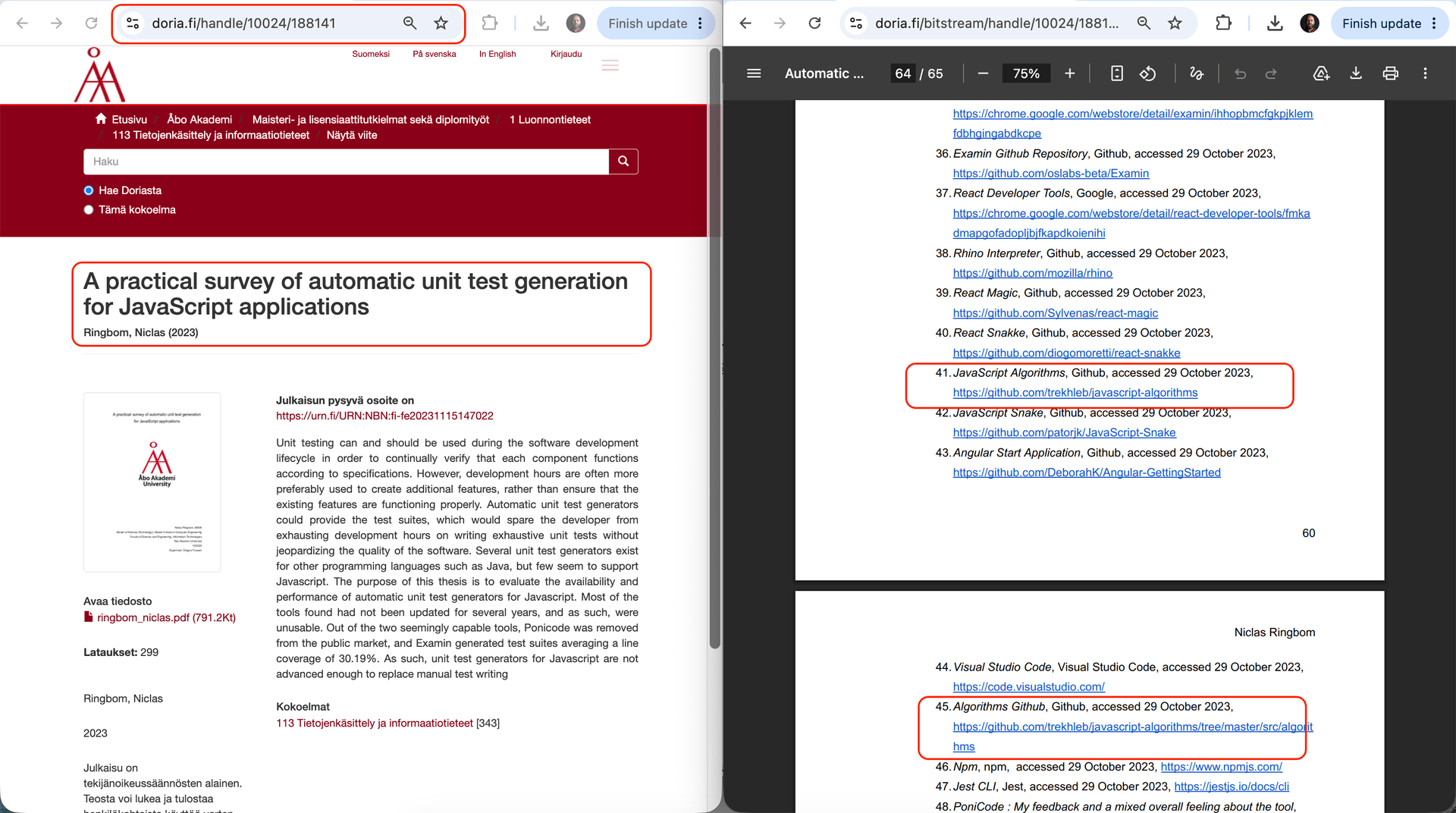The width and height of the screenshot is (1456, 813).
Task: Select Tämä kokoelma radio button
Action: pos(89,210)
